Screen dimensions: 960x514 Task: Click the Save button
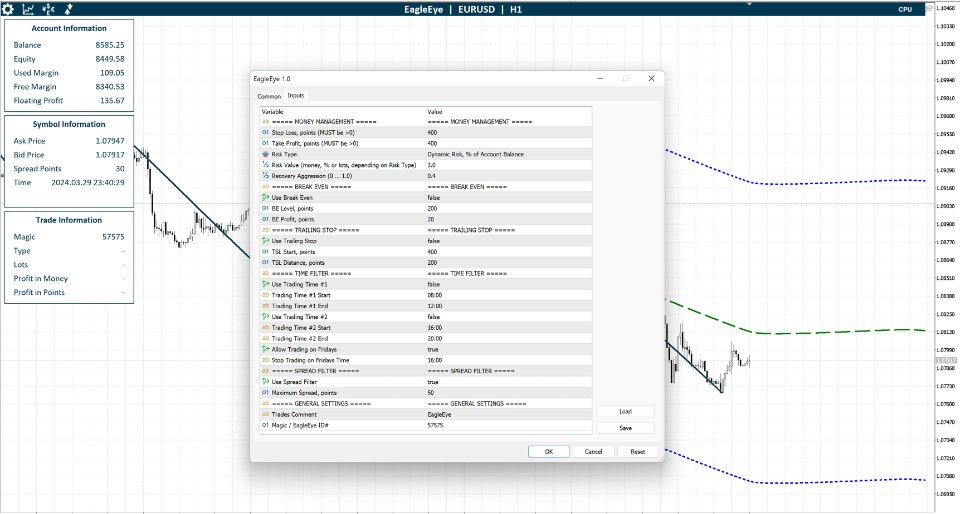pyautogui.click(x=625, y=428)
